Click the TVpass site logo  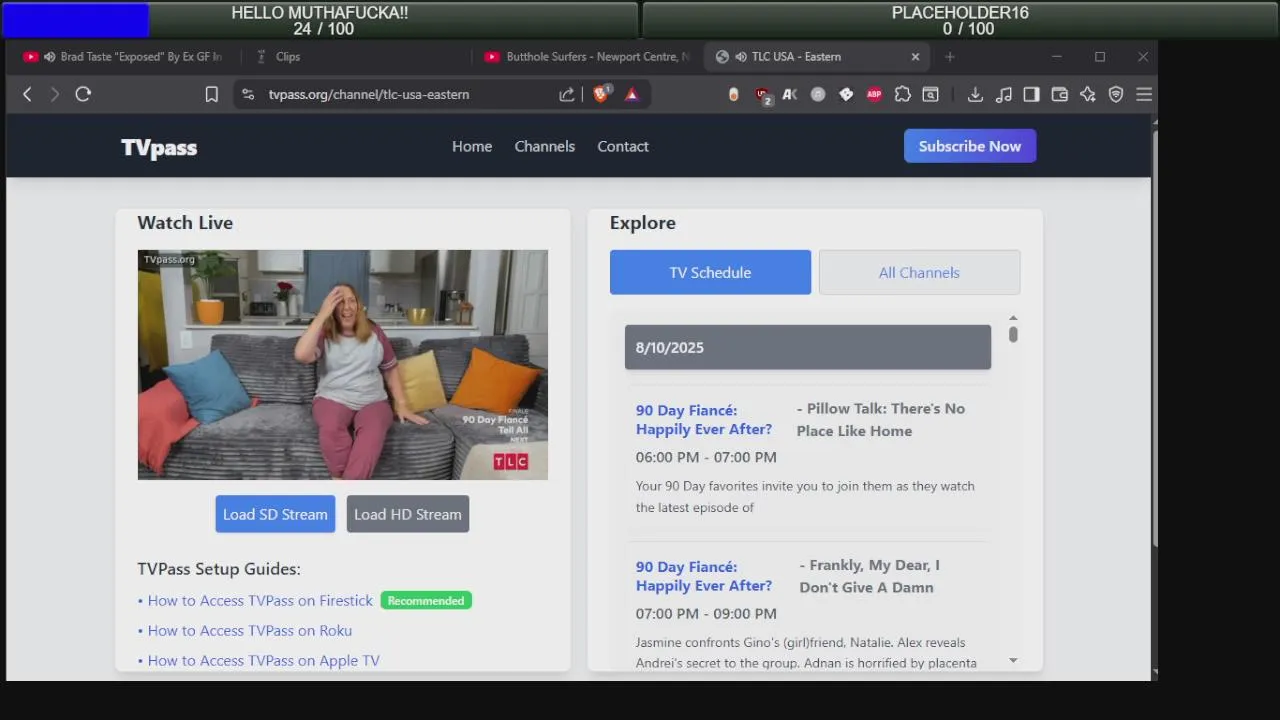click(159, 148)
